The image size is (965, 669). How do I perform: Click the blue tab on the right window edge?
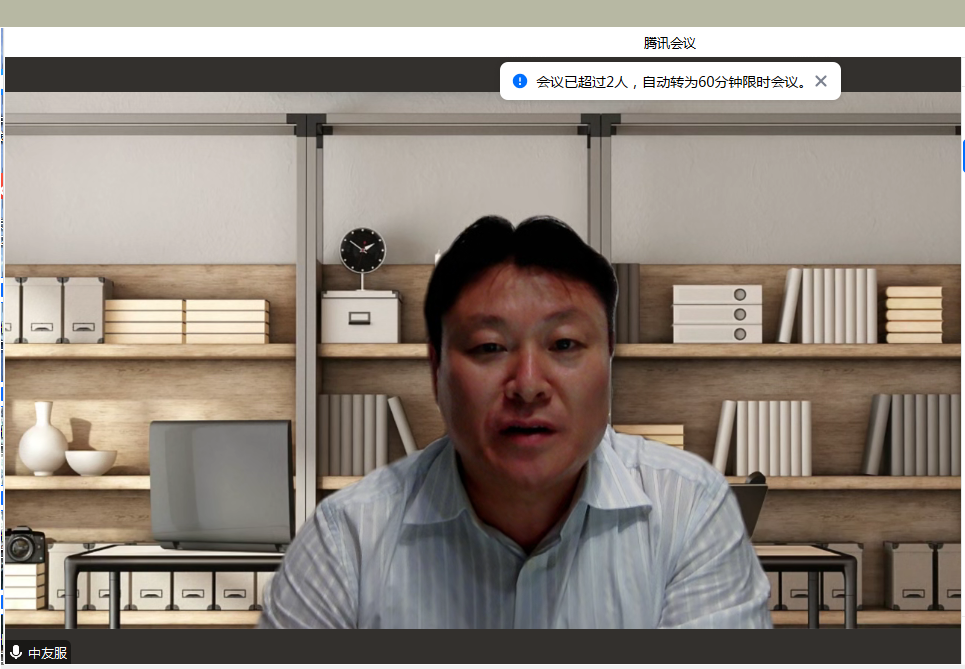coord(962,155)
